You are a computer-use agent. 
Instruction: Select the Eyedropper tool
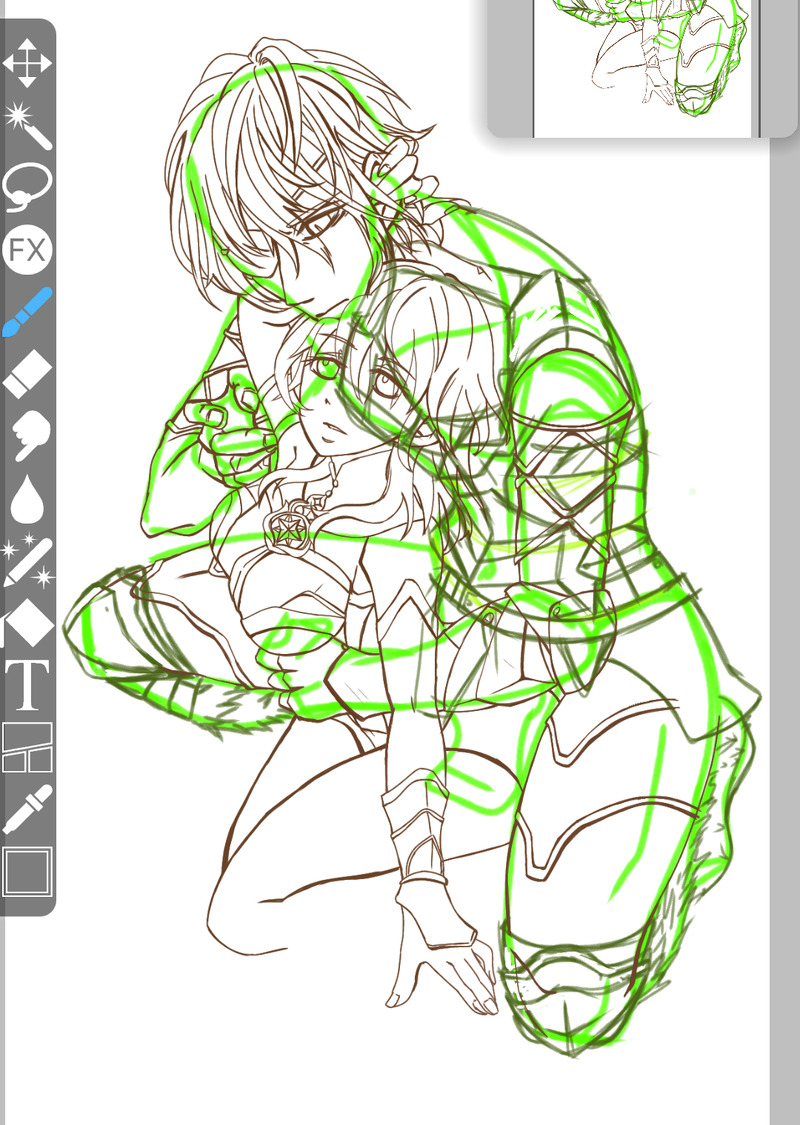27,809
